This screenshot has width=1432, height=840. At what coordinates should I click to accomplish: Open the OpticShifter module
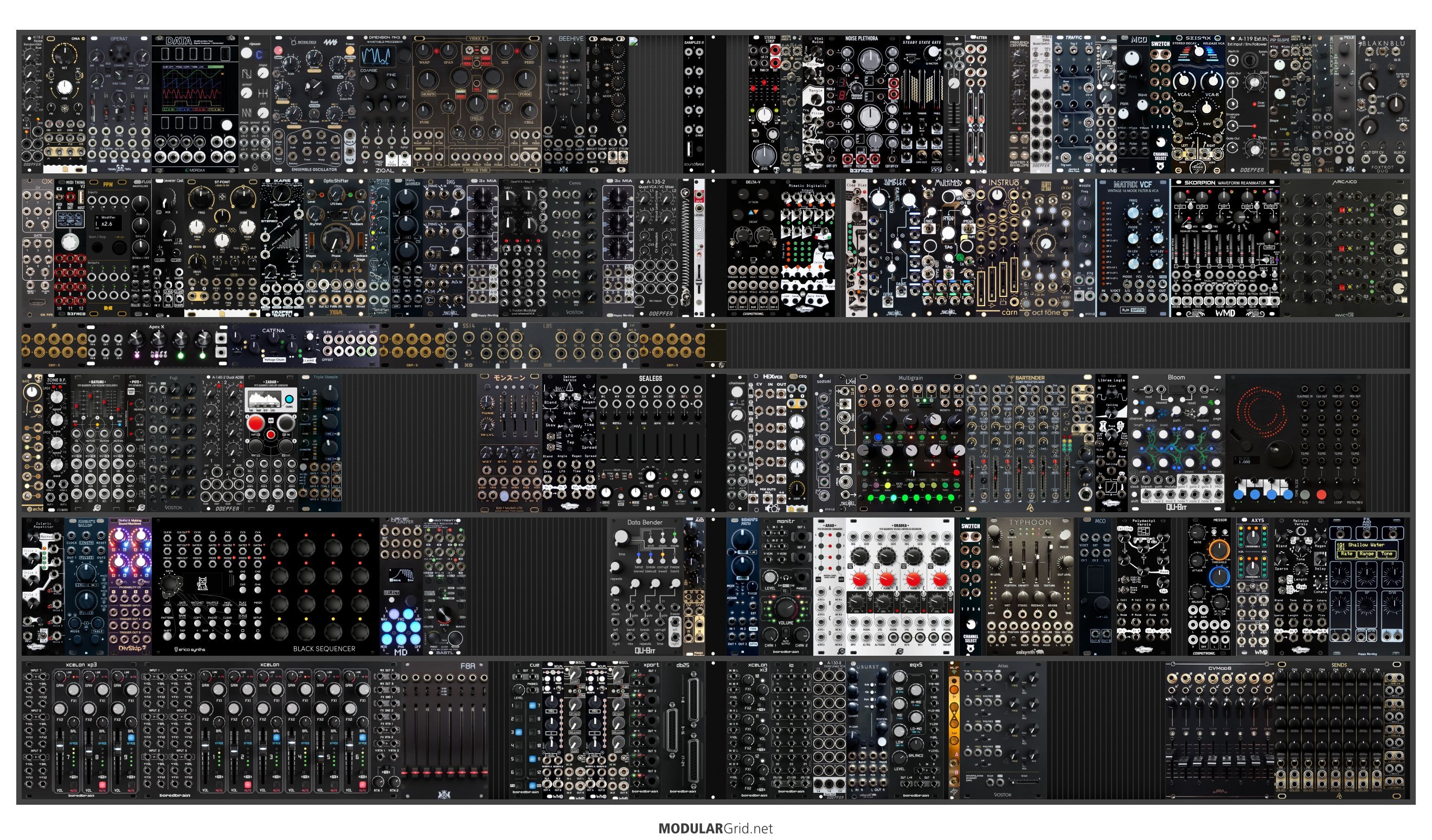[336, 248]
